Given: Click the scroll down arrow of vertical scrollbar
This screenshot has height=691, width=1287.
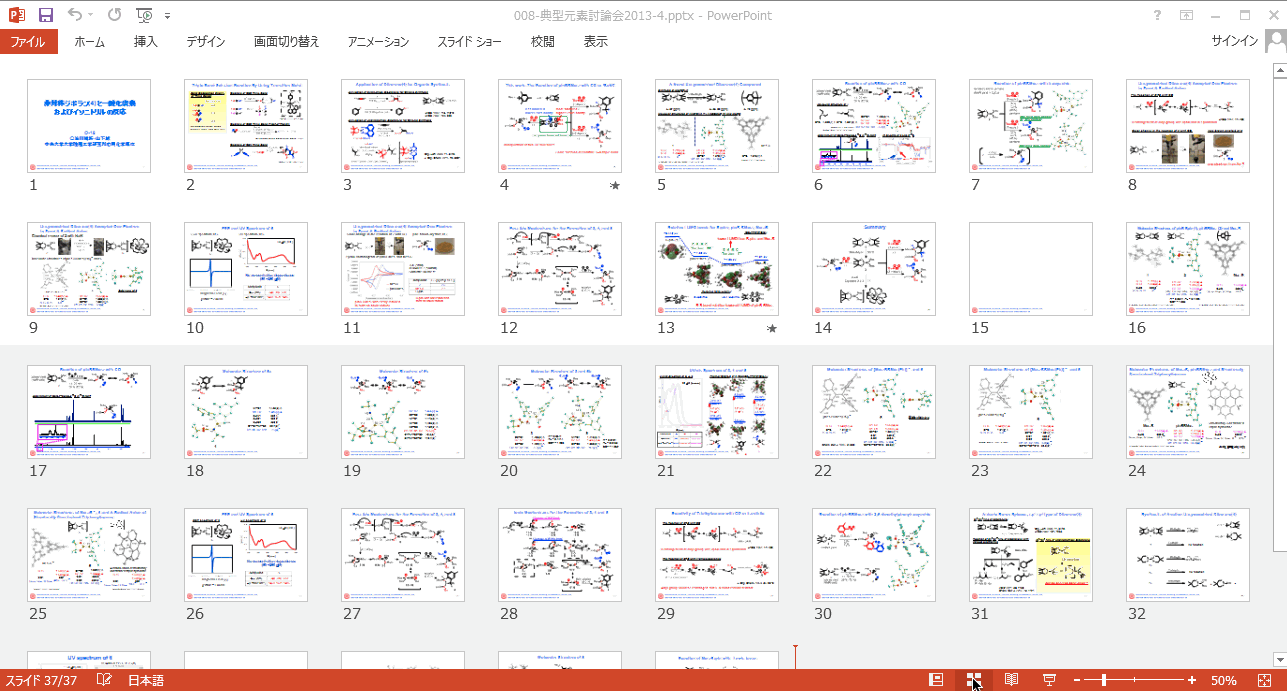Looking at the screenshot, I should tap(1279, 660).
